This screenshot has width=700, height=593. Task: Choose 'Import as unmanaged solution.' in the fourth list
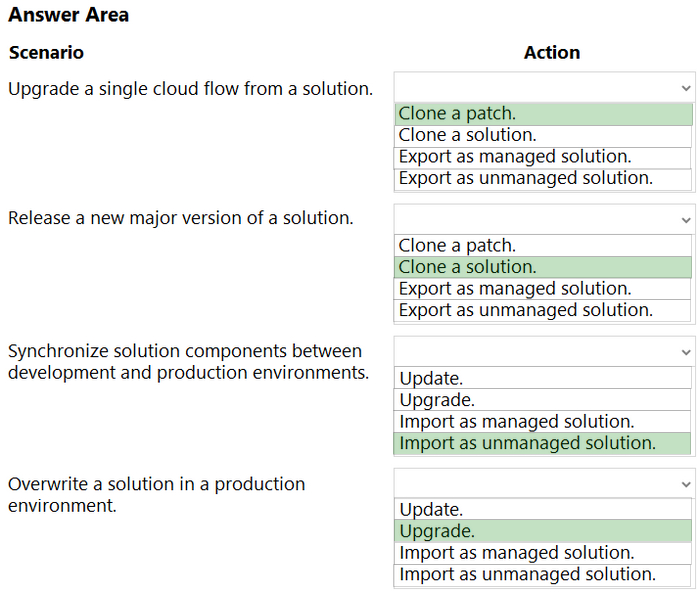click(543, 575)
